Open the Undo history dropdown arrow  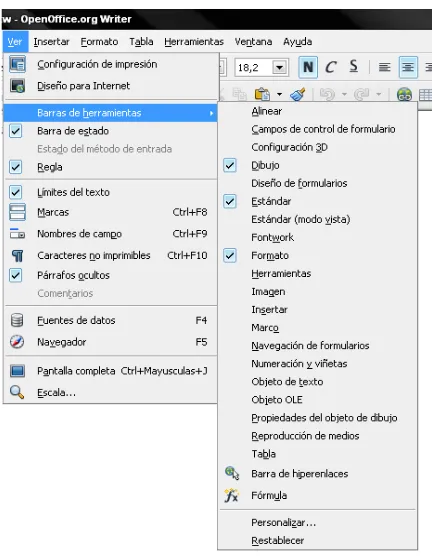344,94
